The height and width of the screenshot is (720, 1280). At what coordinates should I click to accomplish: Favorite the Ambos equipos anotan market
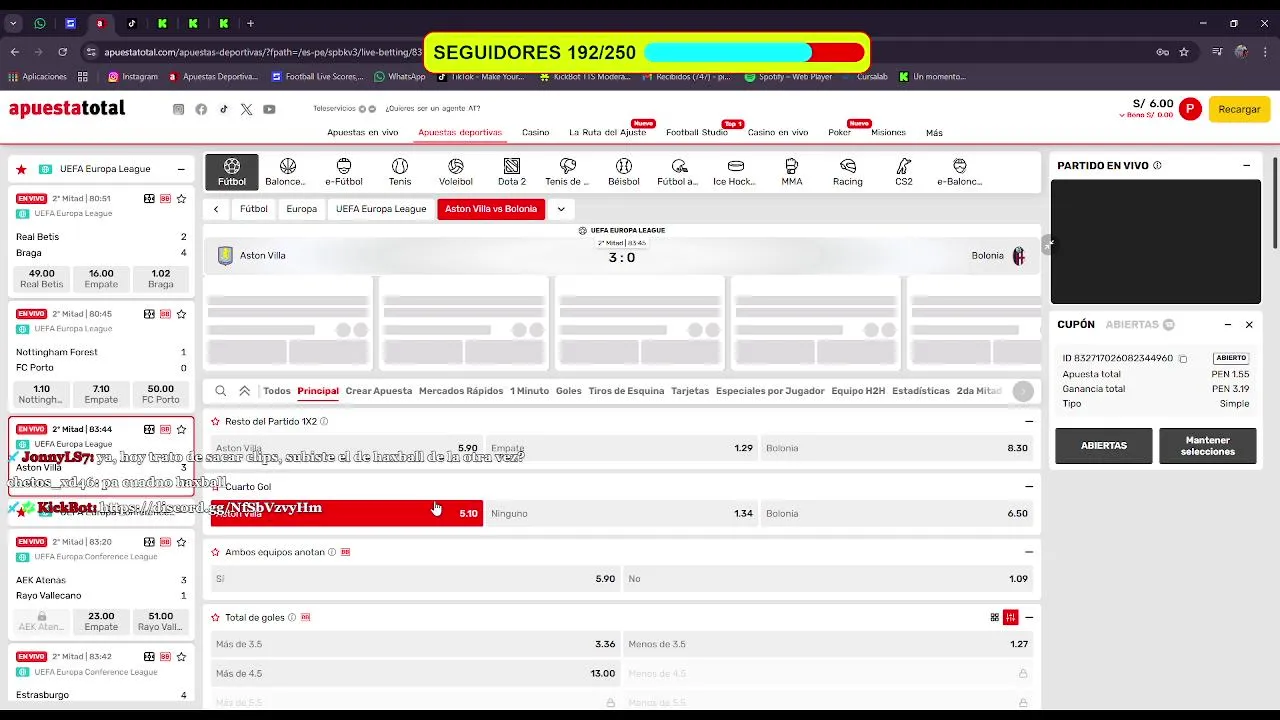pyautogui.click(x=215, y=552)
